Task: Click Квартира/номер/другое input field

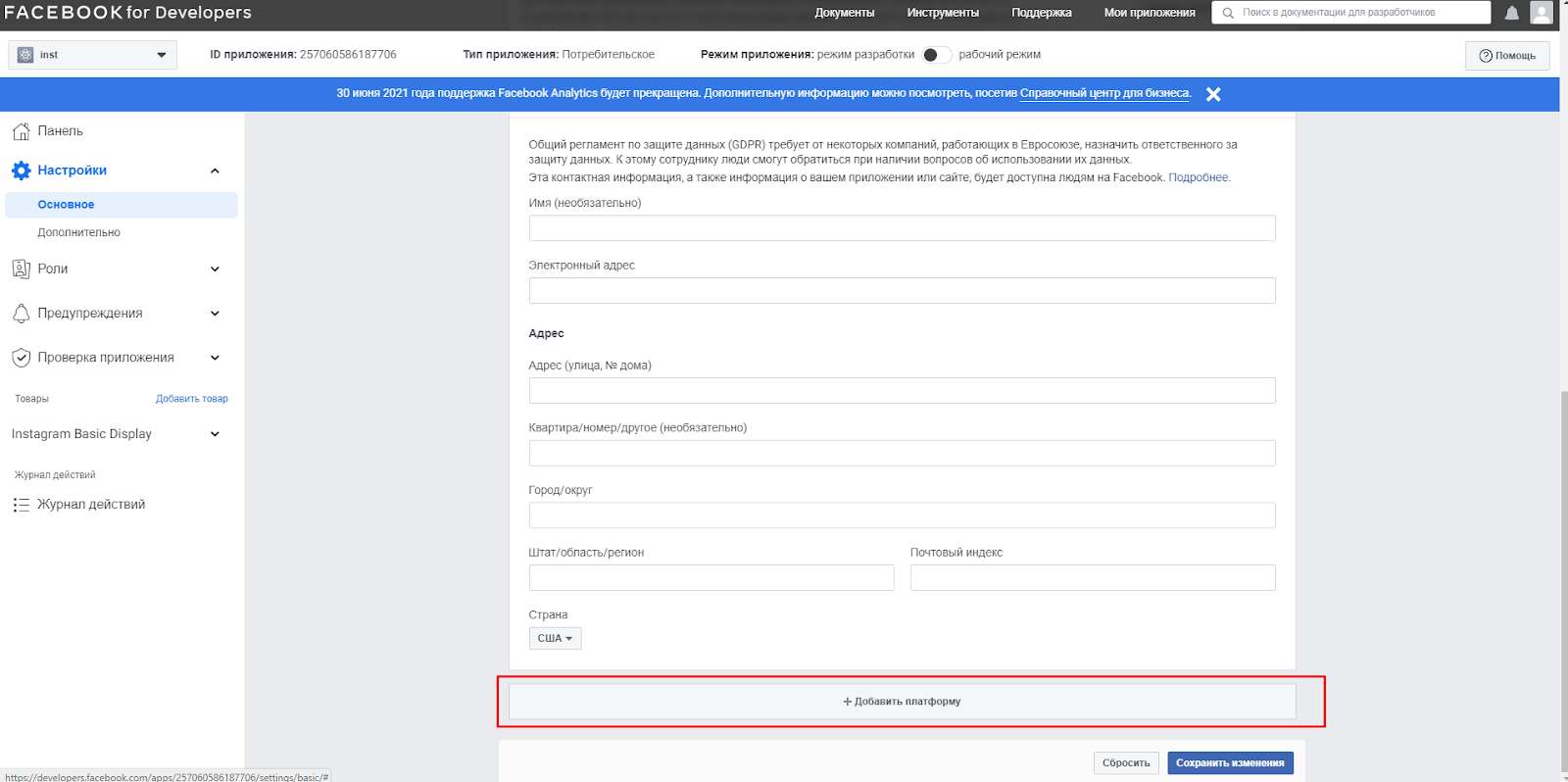Action: (x=902, y=453)
